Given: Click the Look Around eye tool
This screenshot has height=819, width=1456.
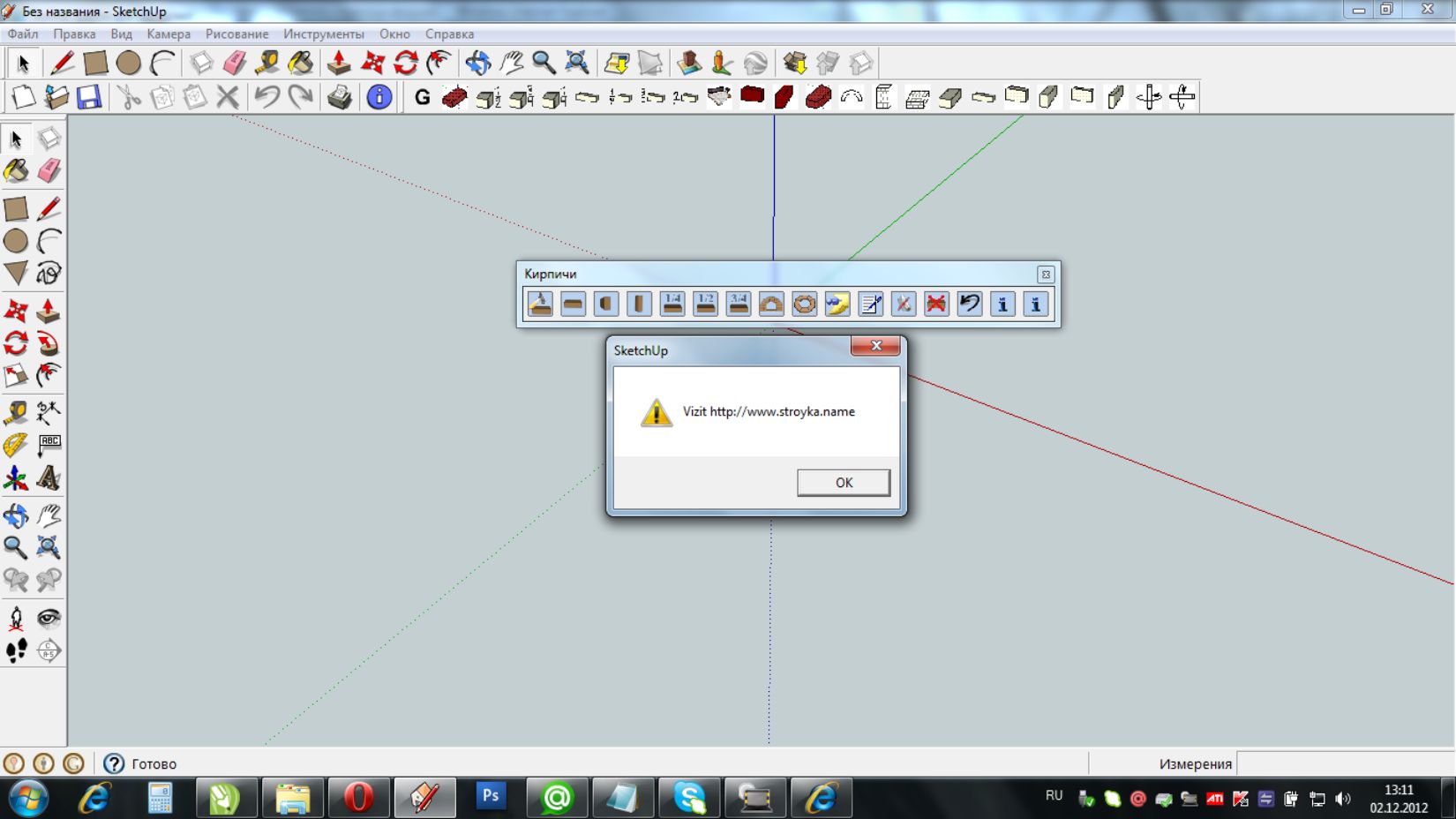Looking at the screenshot, I should (49, 618).
